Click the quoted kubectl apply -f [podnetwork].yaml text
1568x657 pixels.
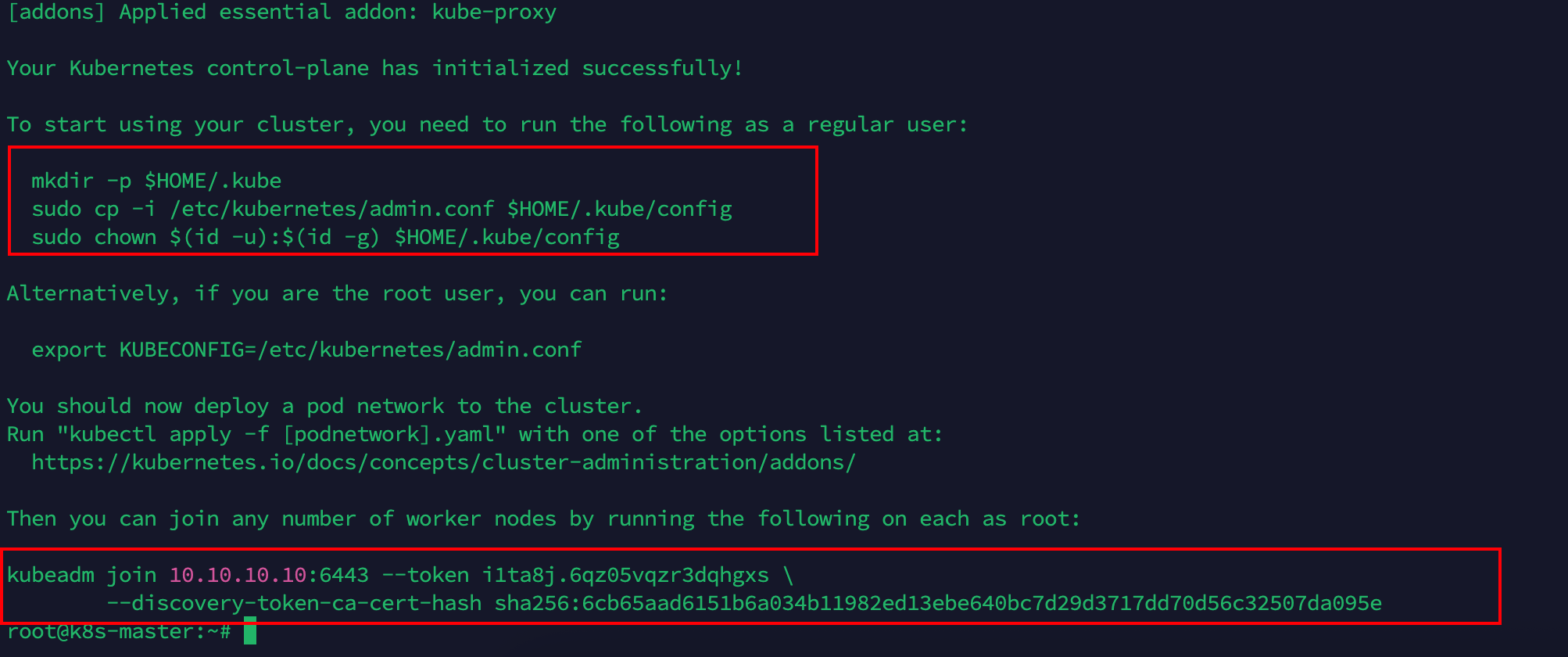281,434
